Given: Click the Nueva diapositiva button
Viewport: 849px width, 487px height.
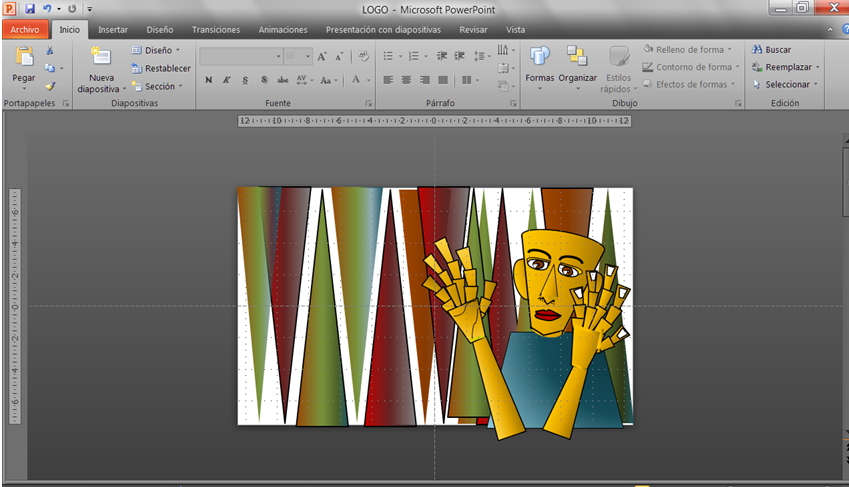Looking at the screenshot, I should (101, 56).
